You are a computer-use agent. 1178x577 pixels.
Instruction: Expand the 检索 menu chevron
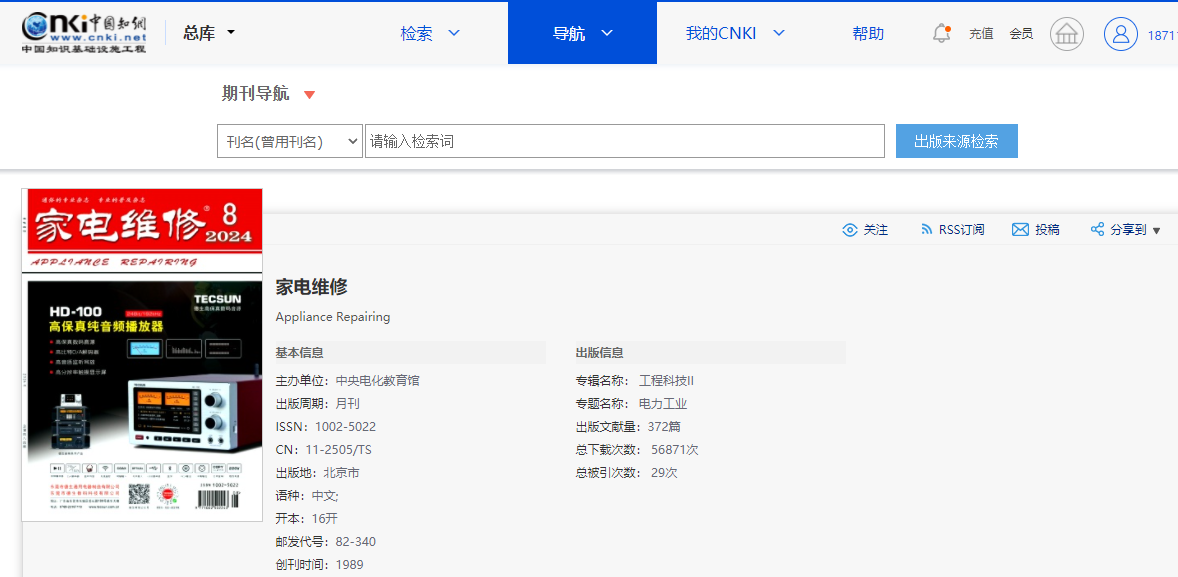453,33
